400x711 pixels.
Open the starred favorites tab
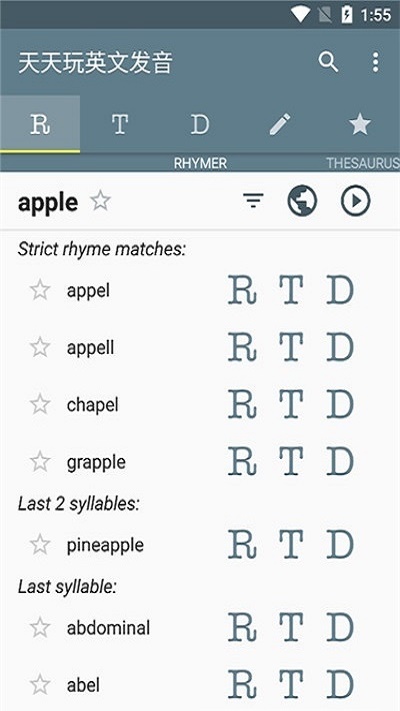[x=360, y=124]
